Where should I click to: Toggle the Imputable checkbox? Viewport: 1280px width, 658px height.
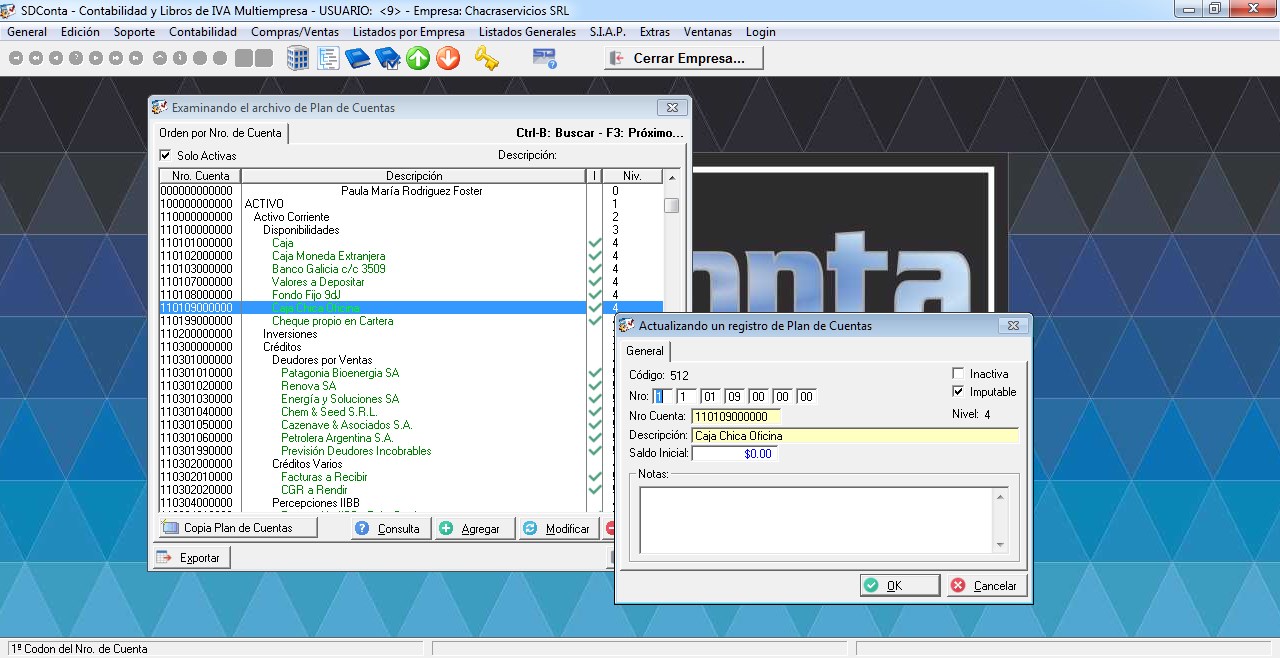[958, 392]
